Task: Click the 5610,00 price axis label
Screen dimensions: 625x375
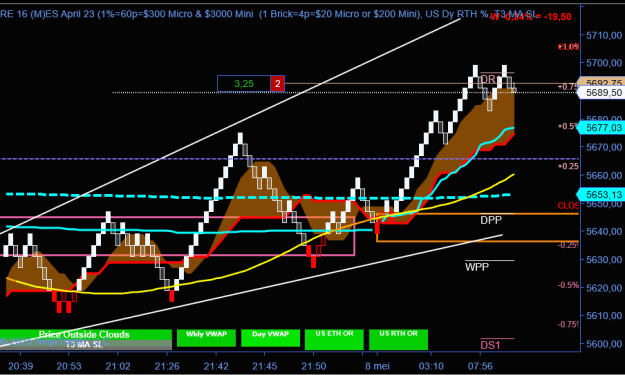Action: pos(603,315)
